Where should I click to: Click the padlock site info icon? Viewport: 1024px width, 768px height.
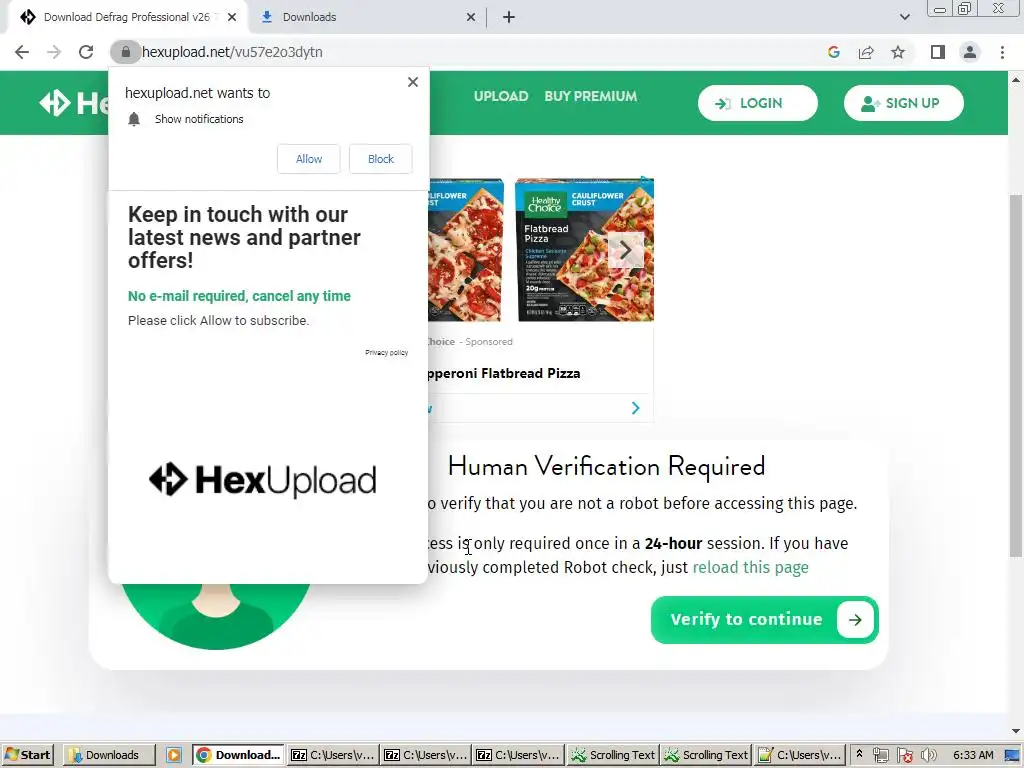click(125, 52)
